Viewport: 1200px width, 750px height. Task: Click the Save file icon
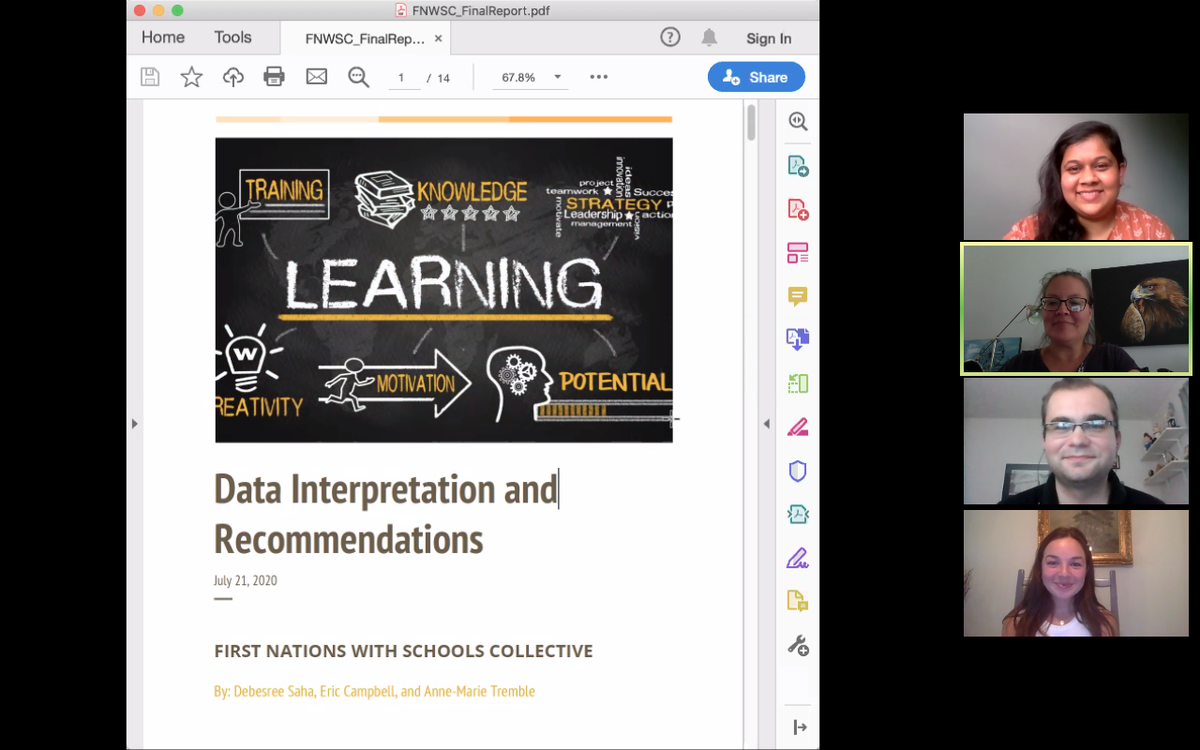click(150, 77)
